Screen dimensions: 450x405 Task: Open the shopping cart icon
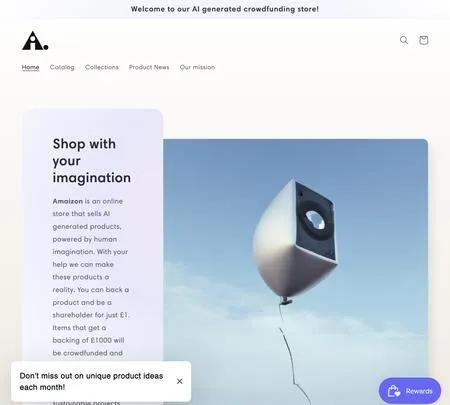(423, 40)
